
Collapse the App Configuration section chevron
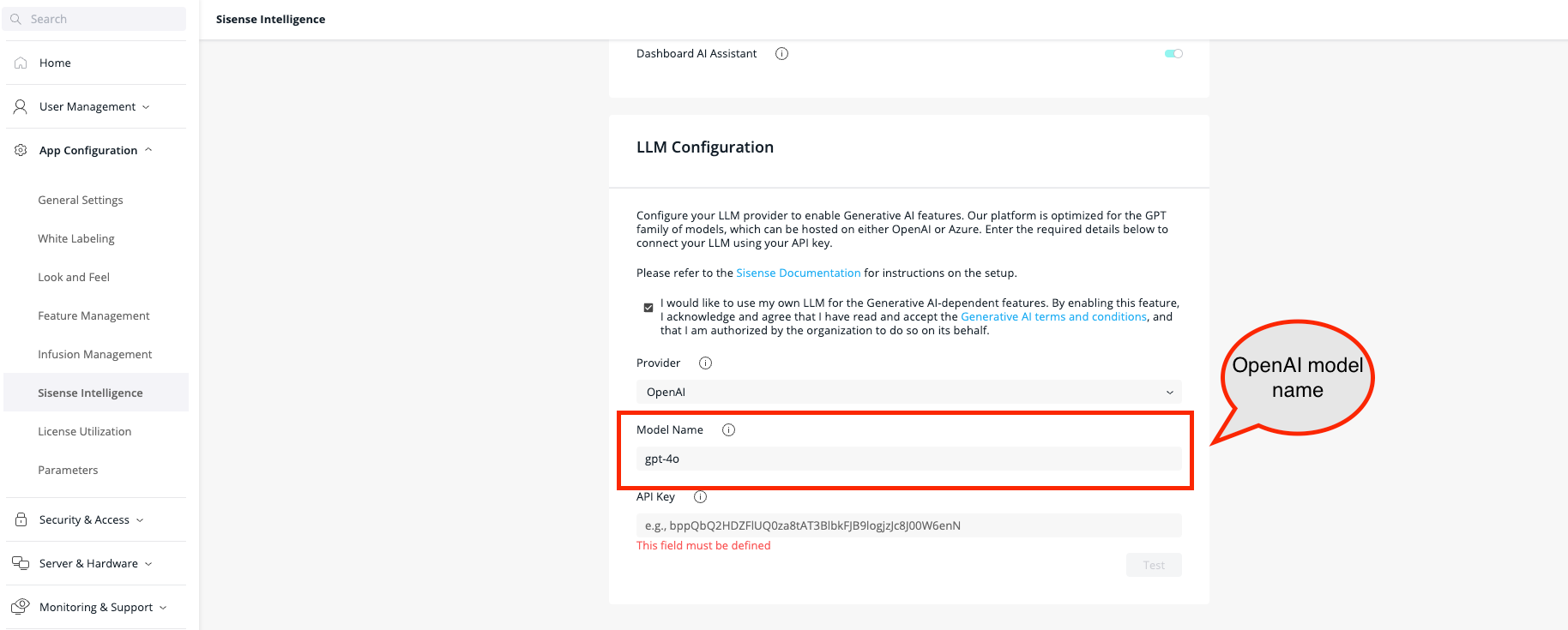coord(148,150)
